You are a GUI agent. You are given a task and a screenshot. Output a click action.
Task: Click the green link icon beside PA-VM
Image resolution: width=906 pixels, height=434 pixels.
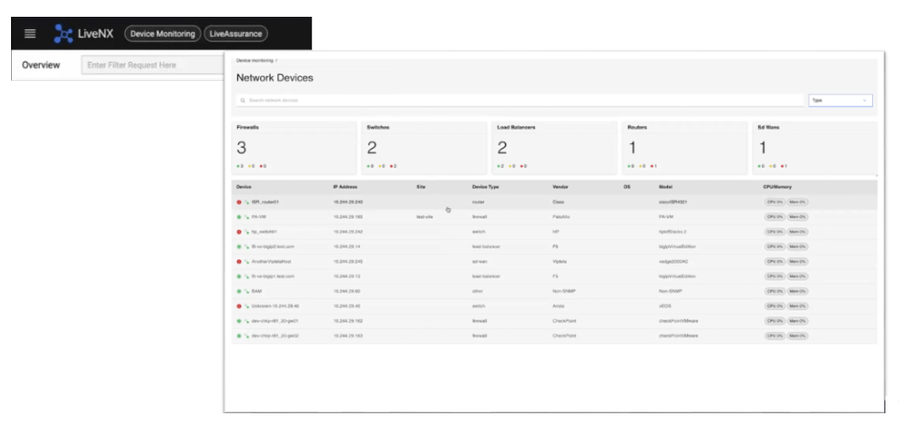pos(247,217)
